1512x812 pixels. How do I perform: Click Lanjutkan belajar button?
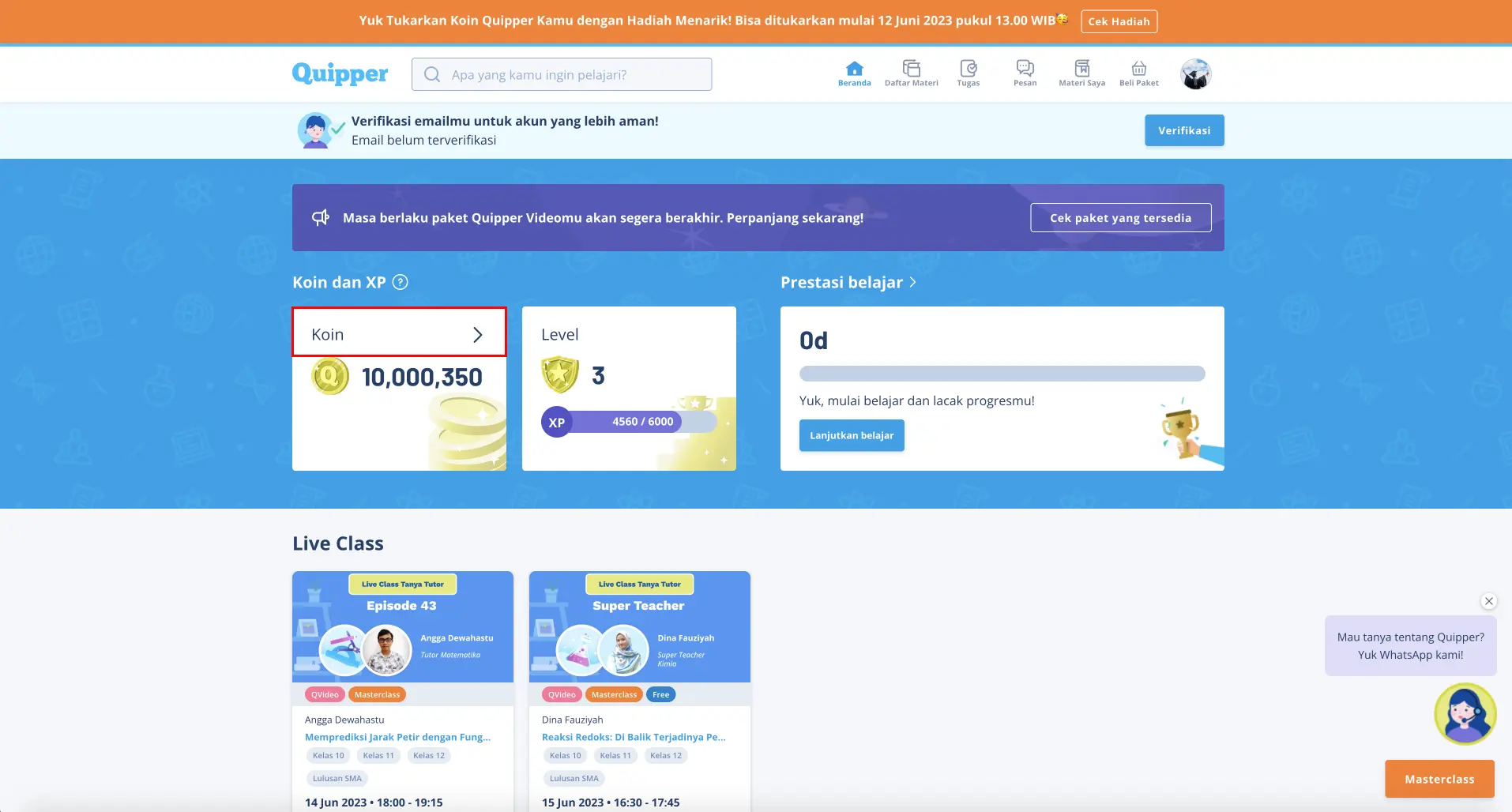(x=852, y=435)
